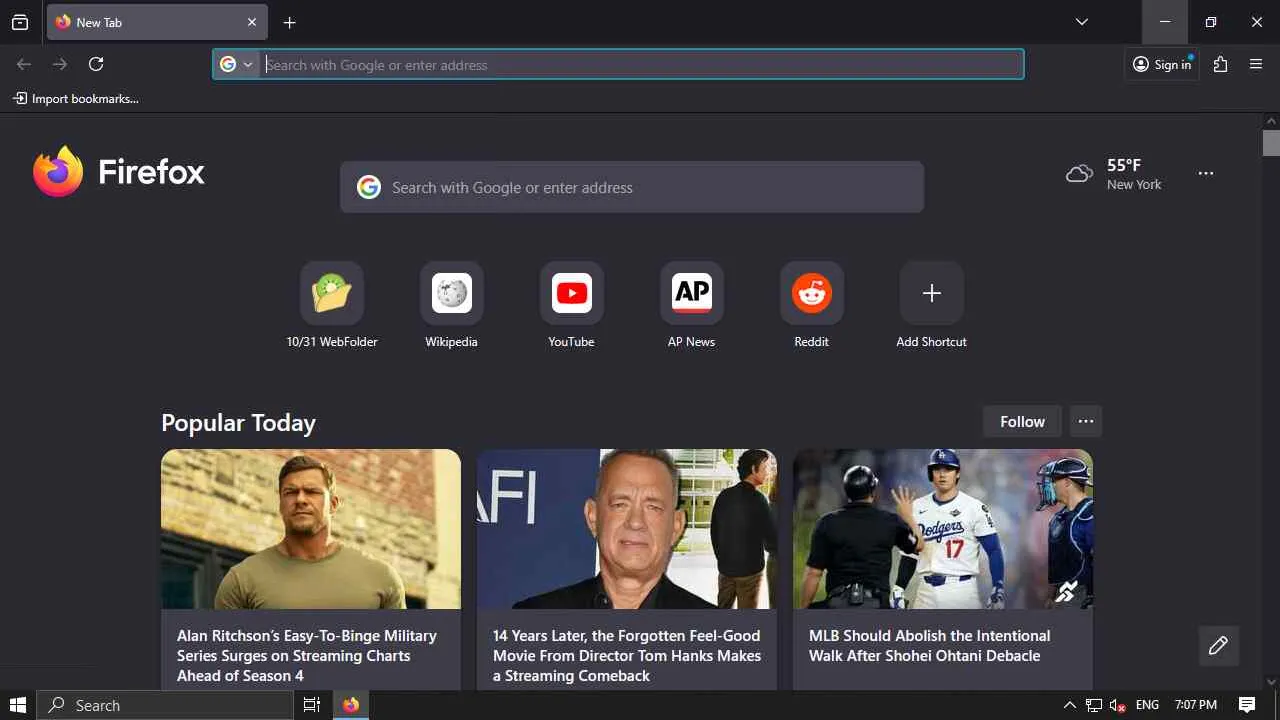Expand the list all tabs chevron
This screenshot has width=1280, height=720.
point(1082,22)
